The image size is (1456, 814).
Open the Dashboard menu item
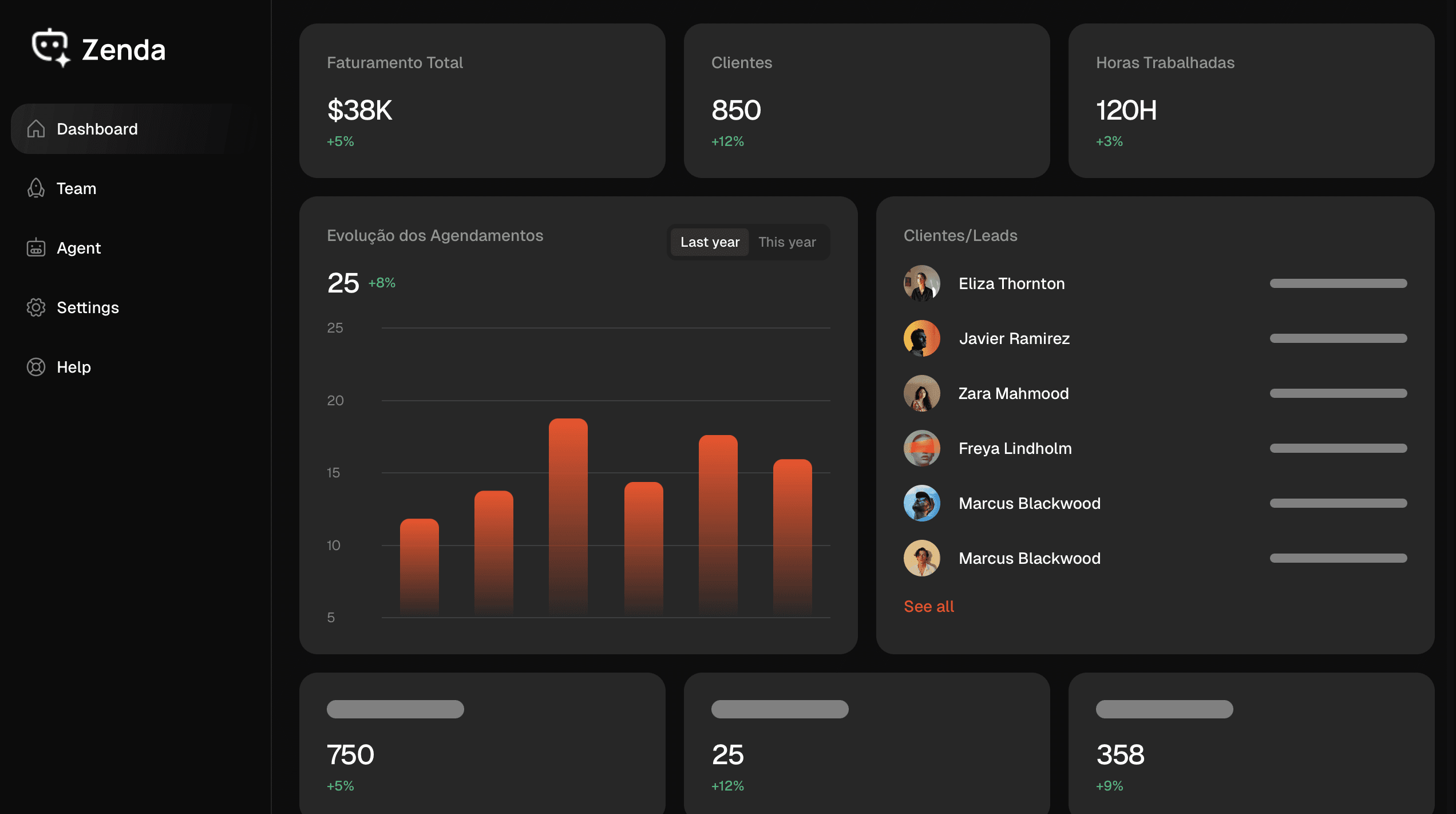(135, 129)
